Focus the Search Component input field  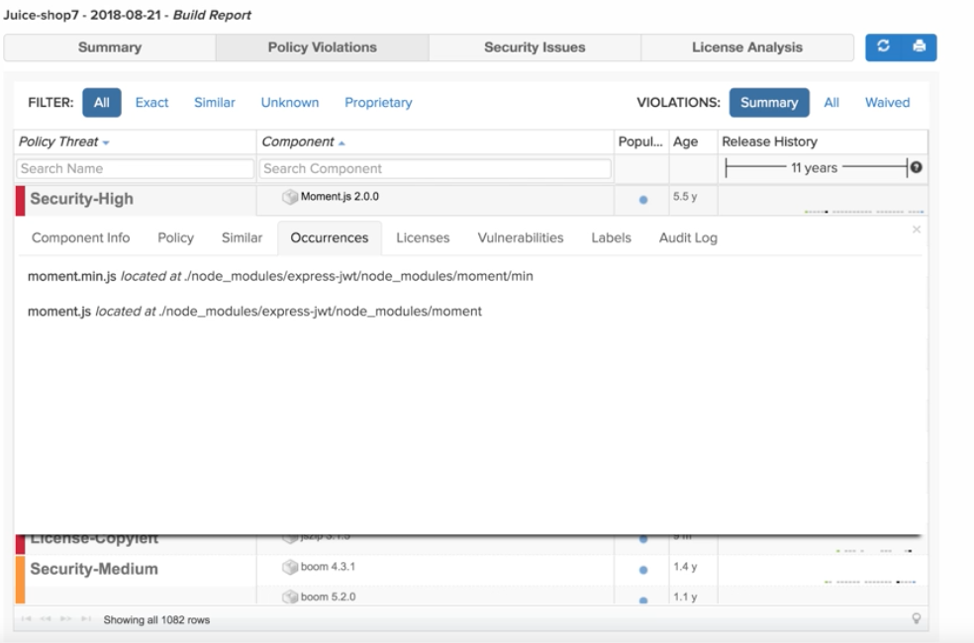tap(435, 168)
